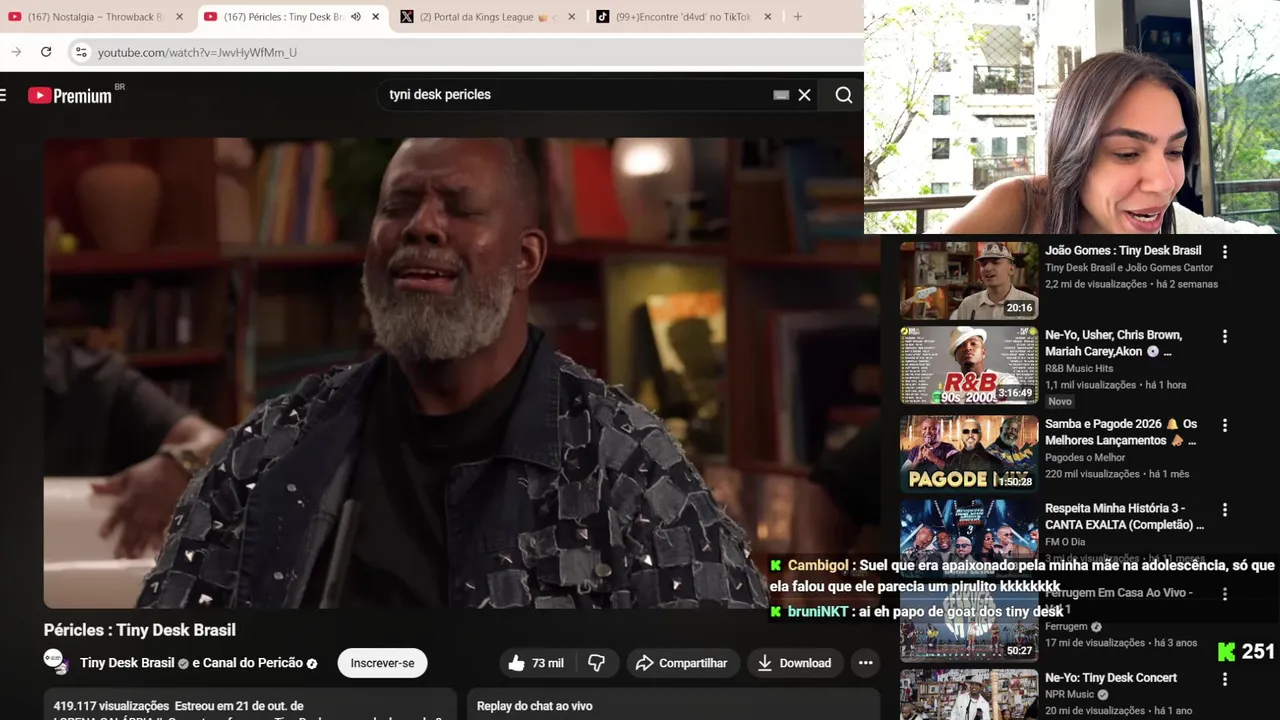Close the TikTok d4vd tab
This screenshot has height=720, width=1280.
768,17
